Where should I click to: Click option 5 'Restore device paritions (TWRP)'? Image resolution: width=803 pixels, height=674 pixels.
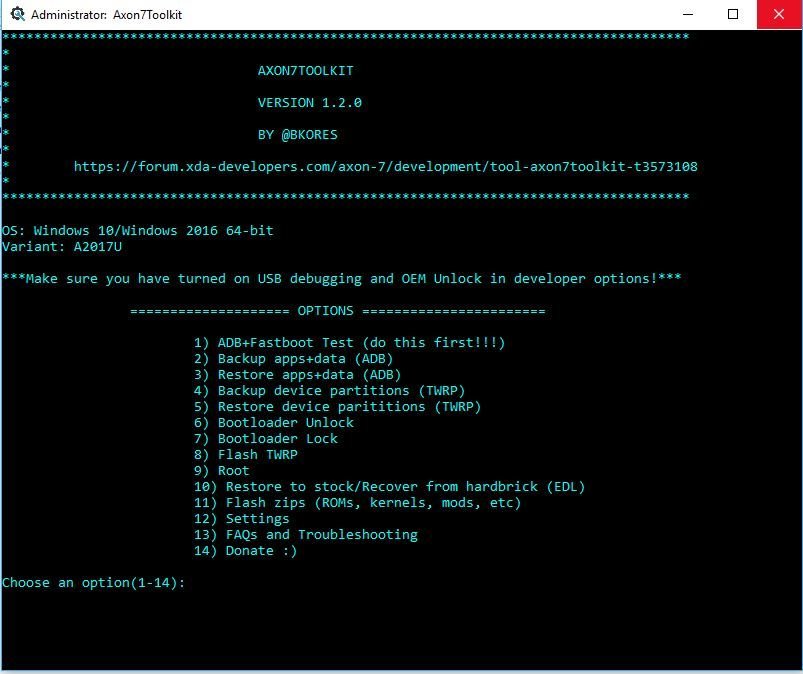pos(337,407)
